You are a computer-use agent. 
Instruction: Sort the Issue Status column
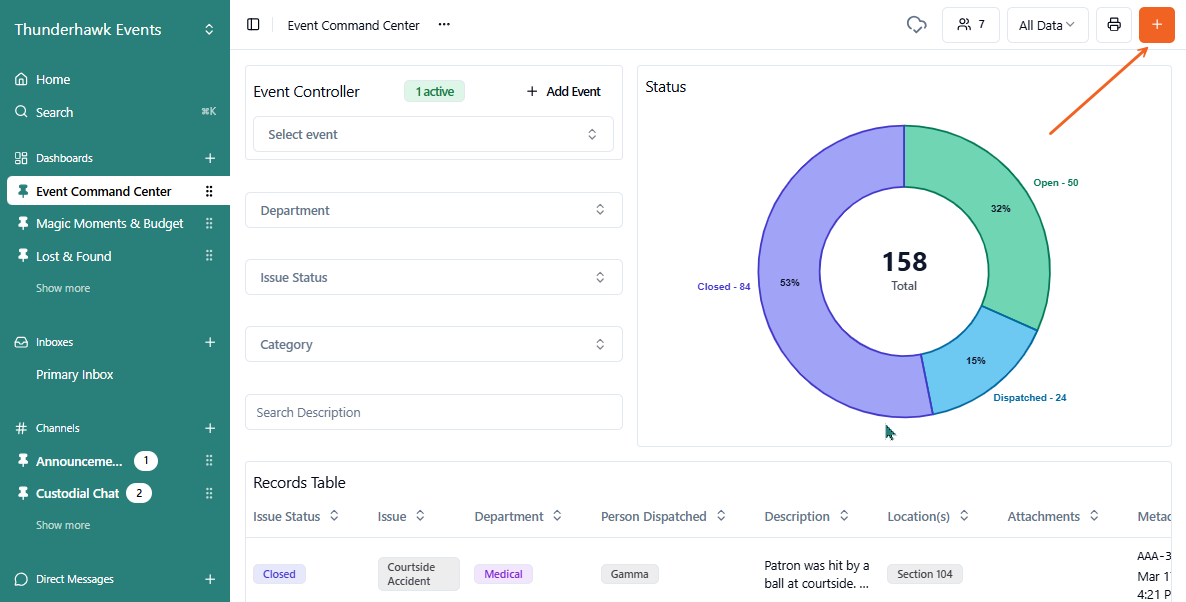[334, 517]
